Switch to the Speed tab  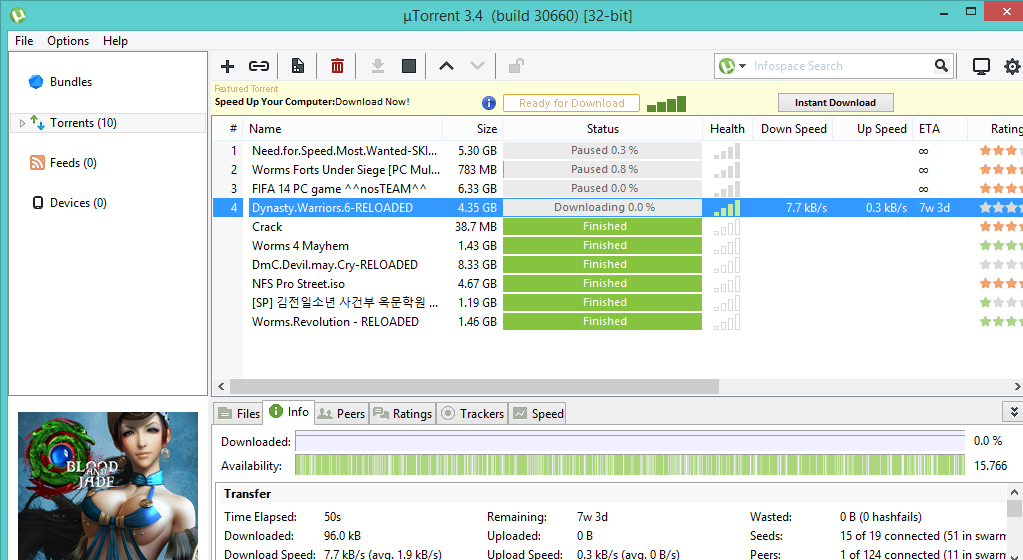pyautogui.click(x=538, y=413)
